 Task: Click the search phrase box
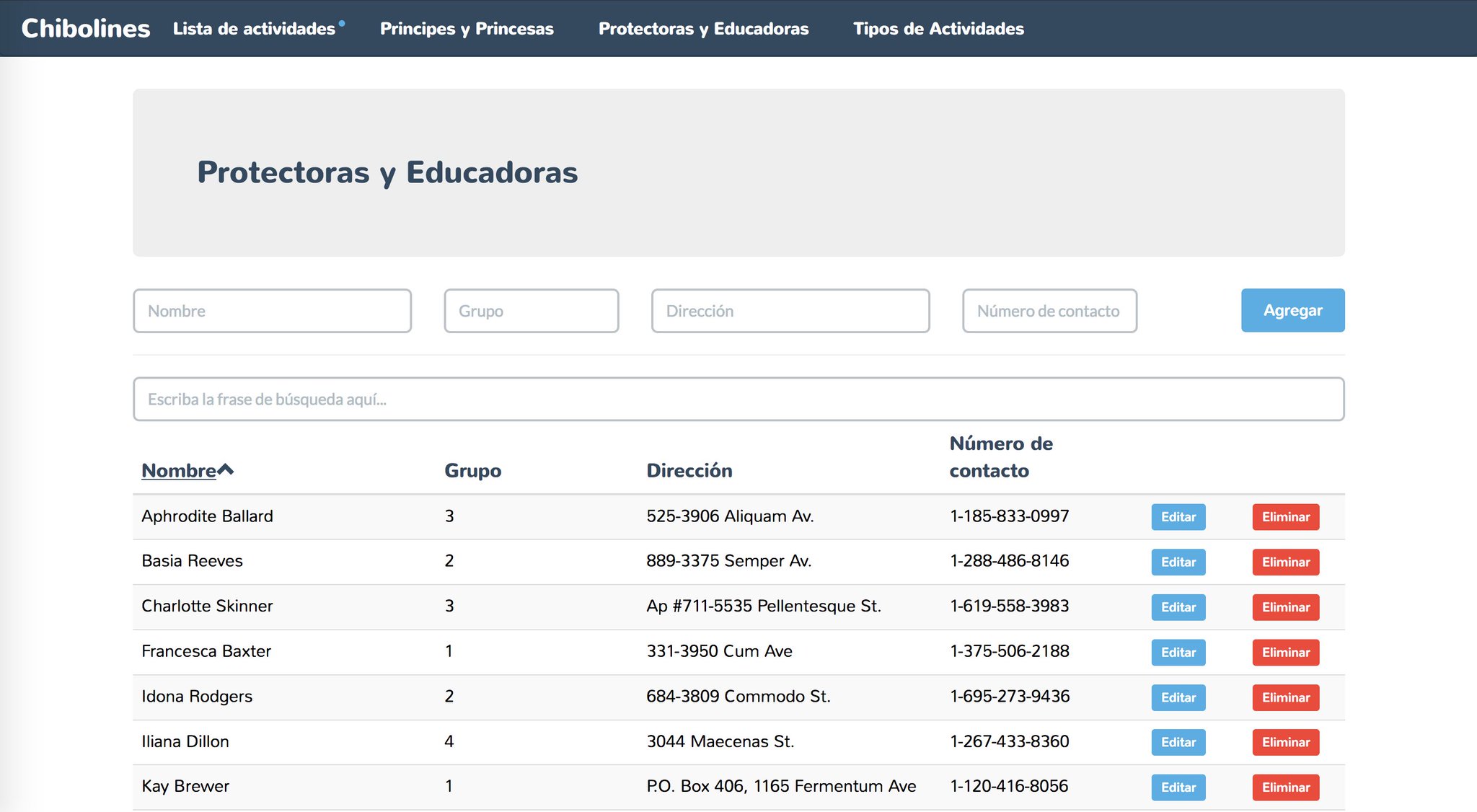click(738, 399)
